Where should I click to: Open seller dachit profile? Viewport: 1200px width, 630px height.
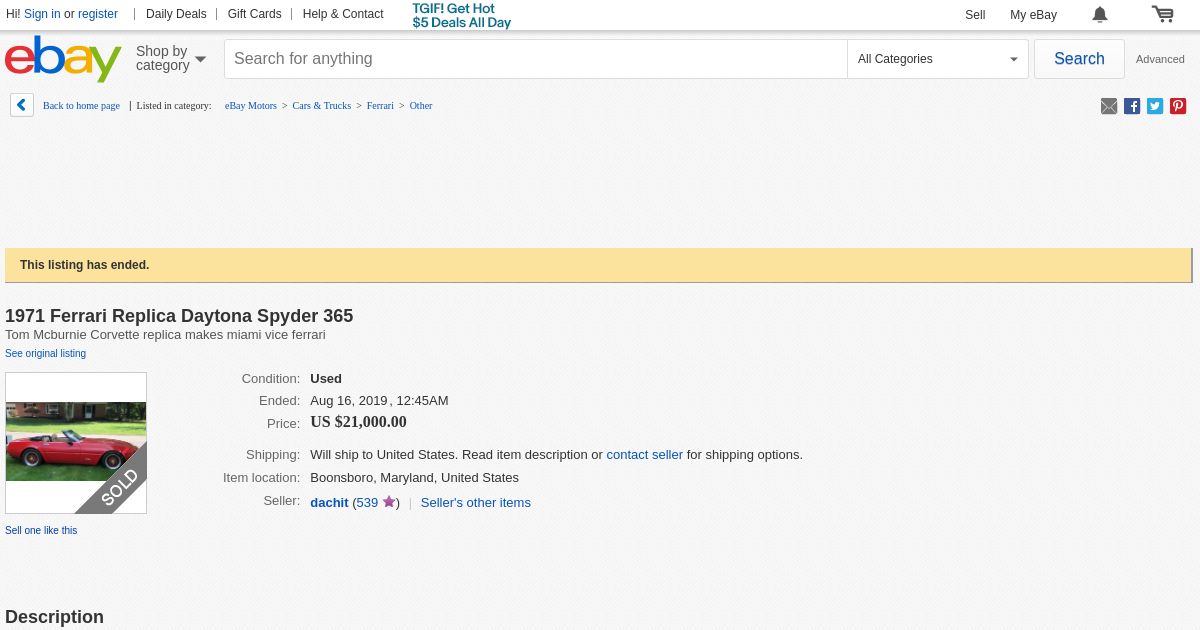(x=329, y=503)
